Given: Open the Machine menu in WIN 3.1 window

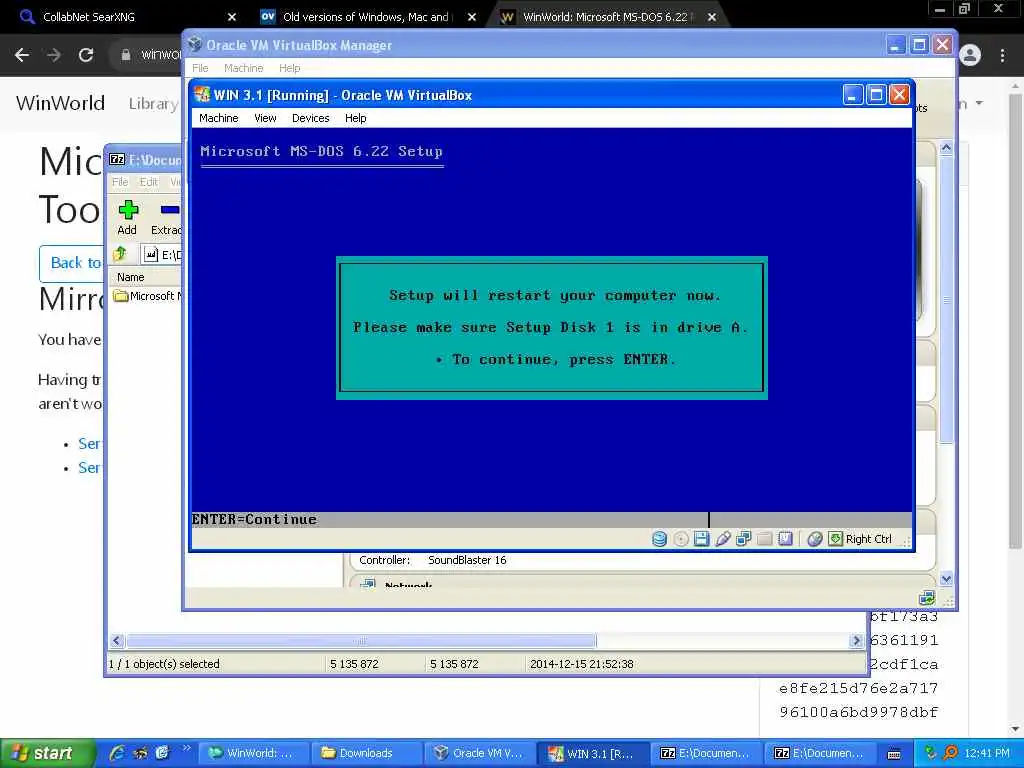Looking at the screenshot, I should point(218,118).
